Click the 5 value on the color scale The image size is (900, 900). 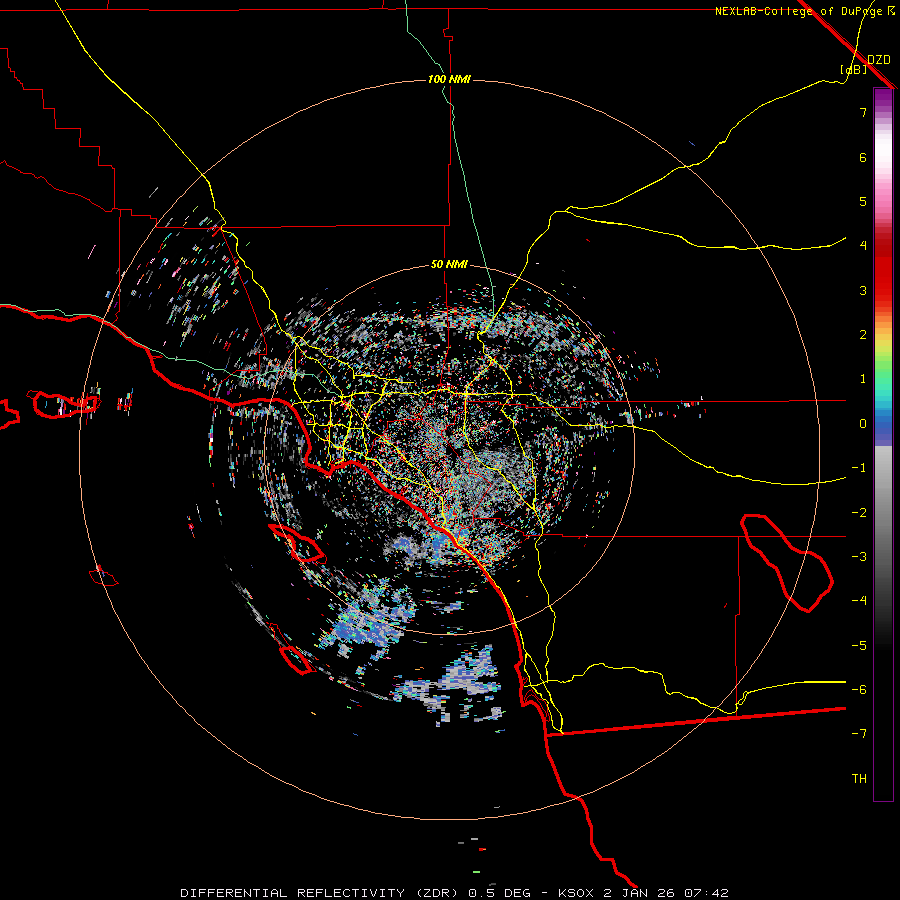(863, 201)
